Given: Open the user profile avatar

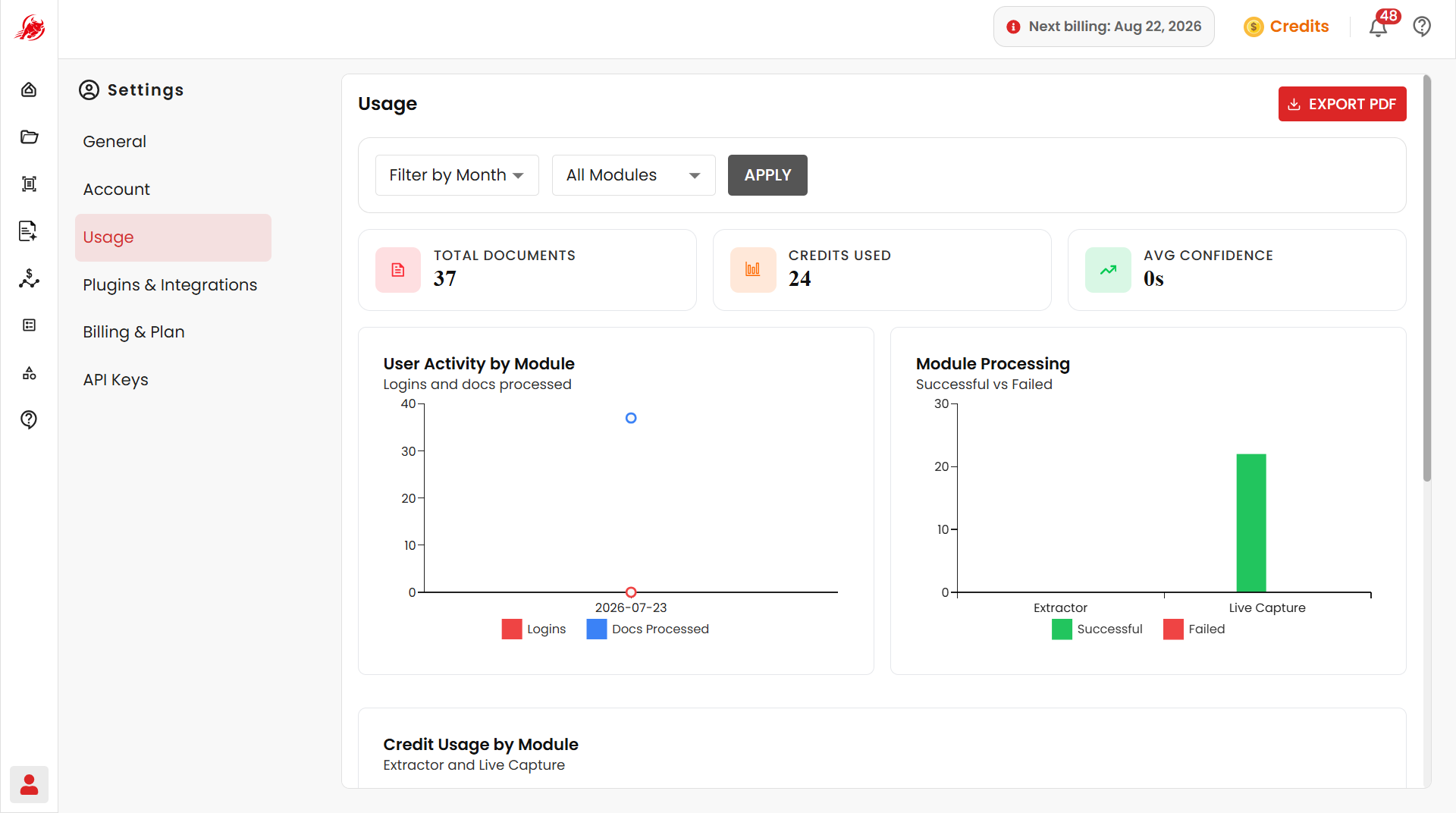Looking at the screenshot, I should pos(29,784).
